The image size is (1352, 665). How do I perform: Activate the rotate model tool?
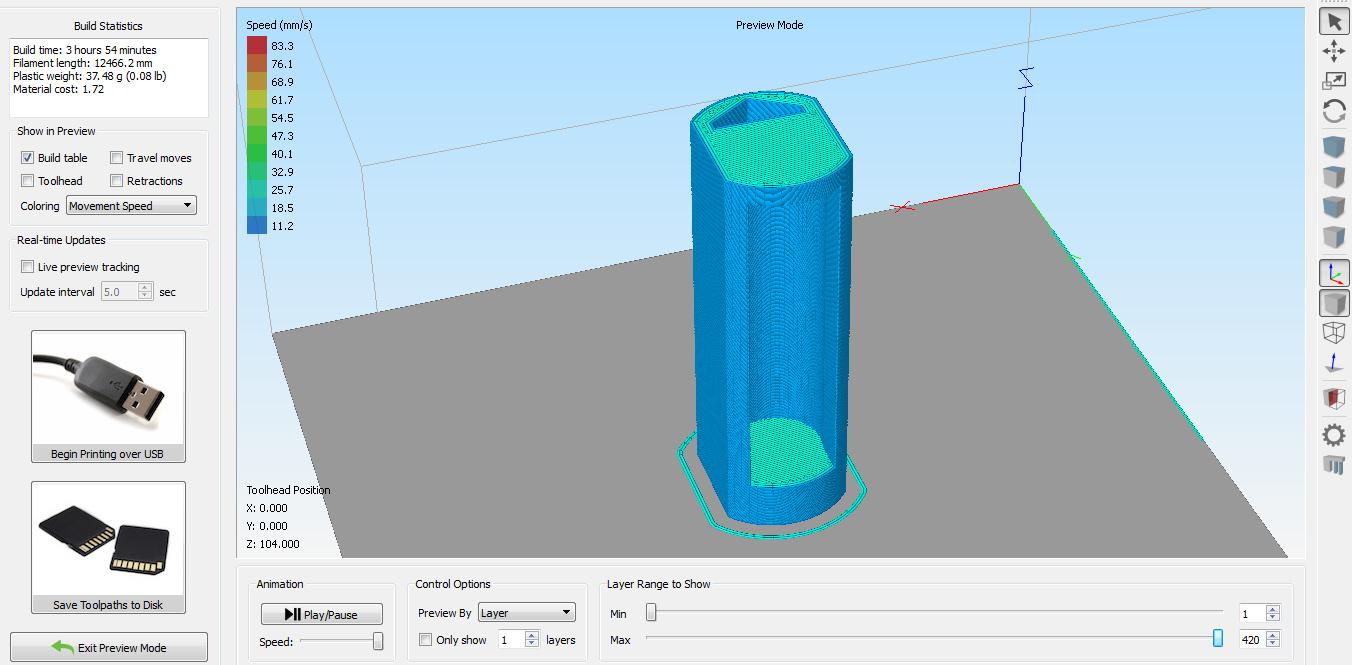1334,111
